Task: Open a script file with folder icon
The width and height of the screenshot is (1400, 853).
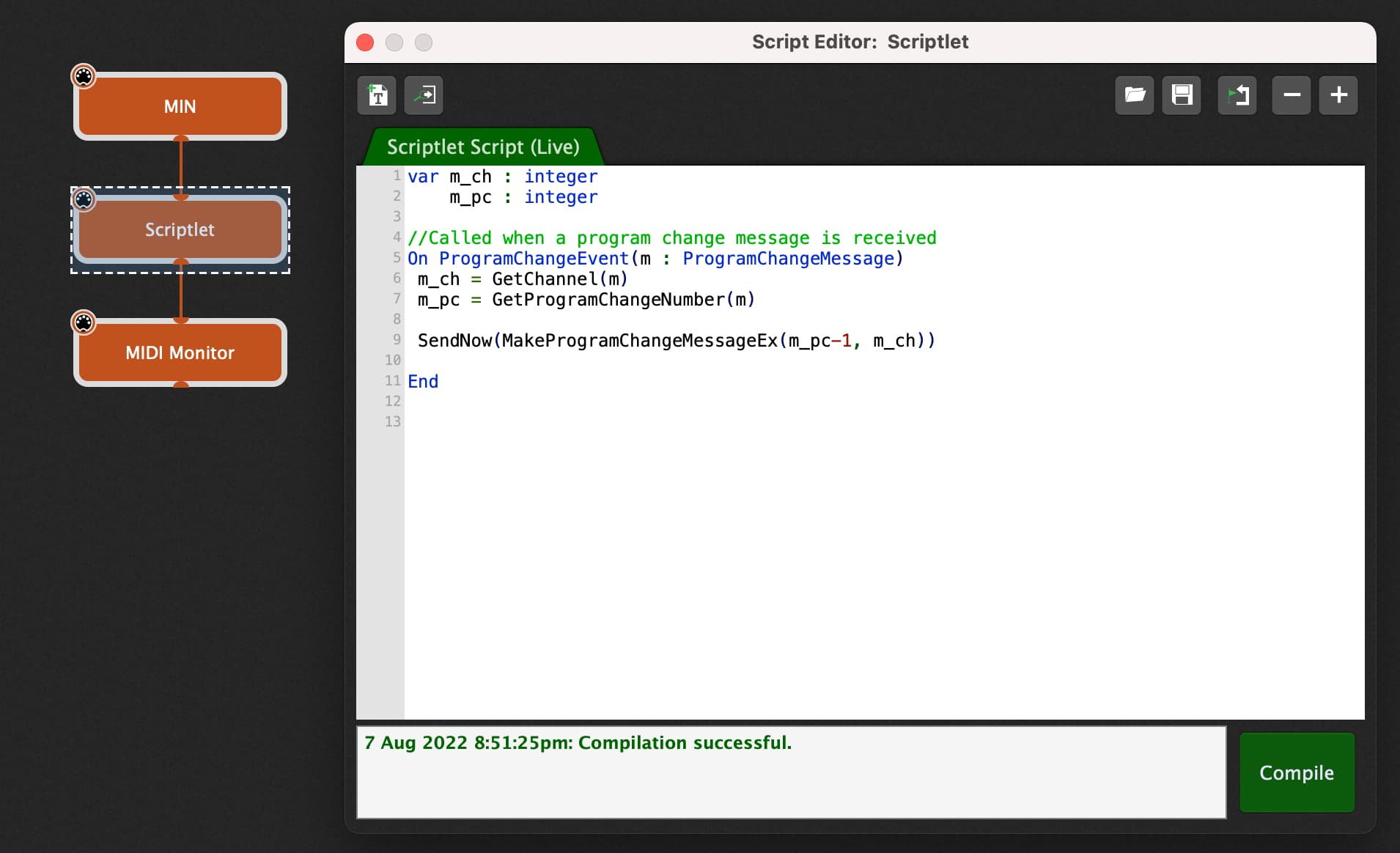Action: 1135,95
